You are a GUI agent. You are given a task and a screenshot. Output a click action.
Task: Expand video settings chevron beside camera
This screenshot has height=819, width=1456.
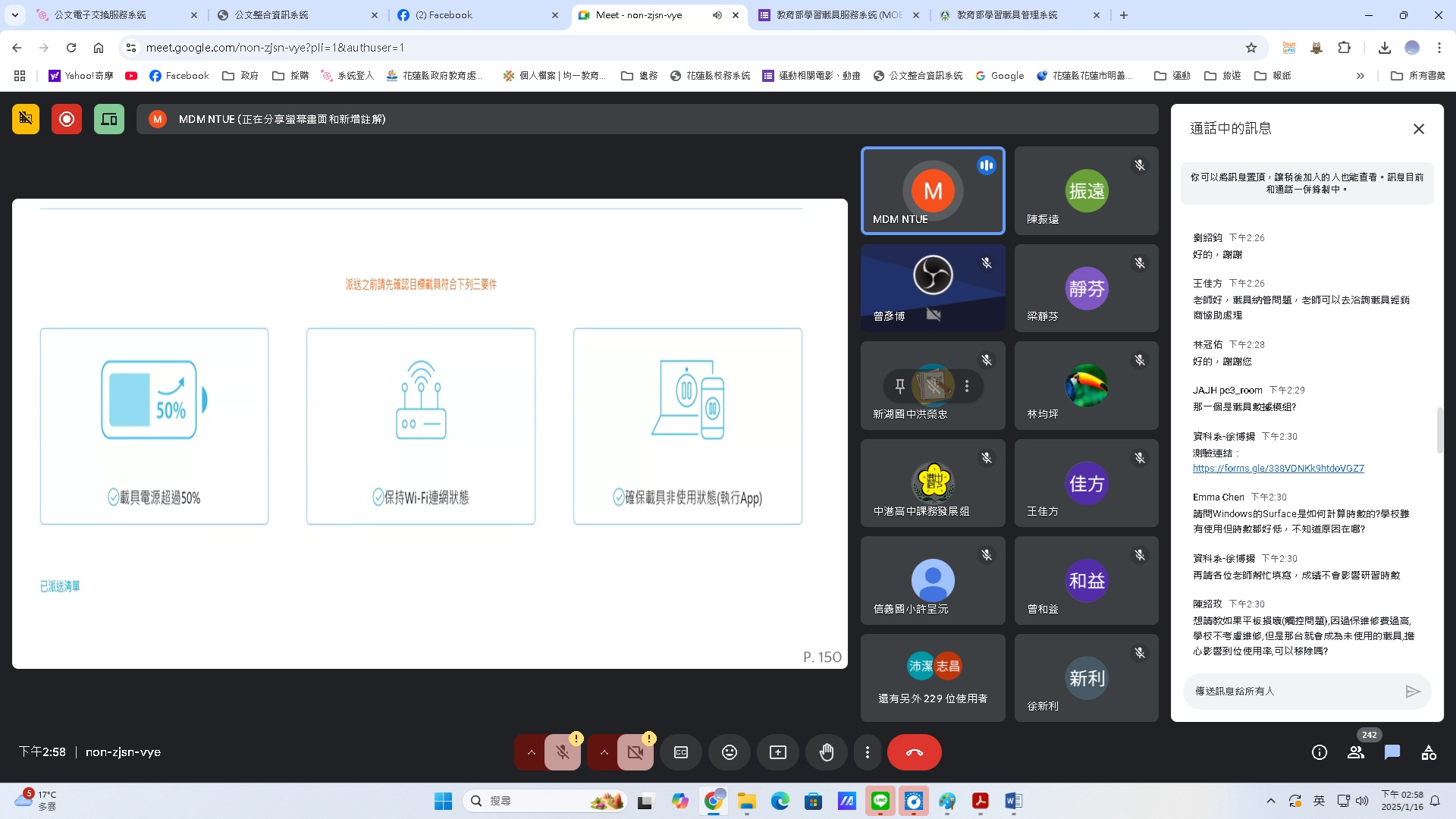click(604, 752)
